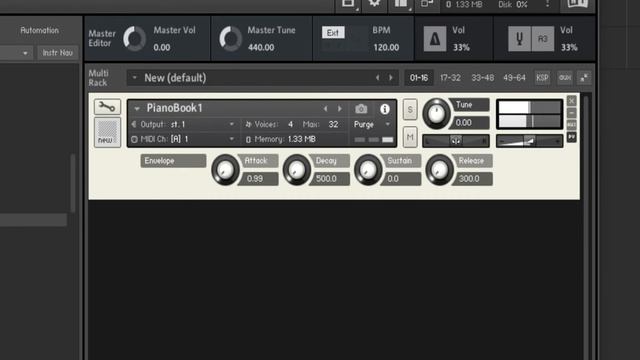Open the Output st. 1 dropdown
The image size is (640, 360).
click(231, 124)
